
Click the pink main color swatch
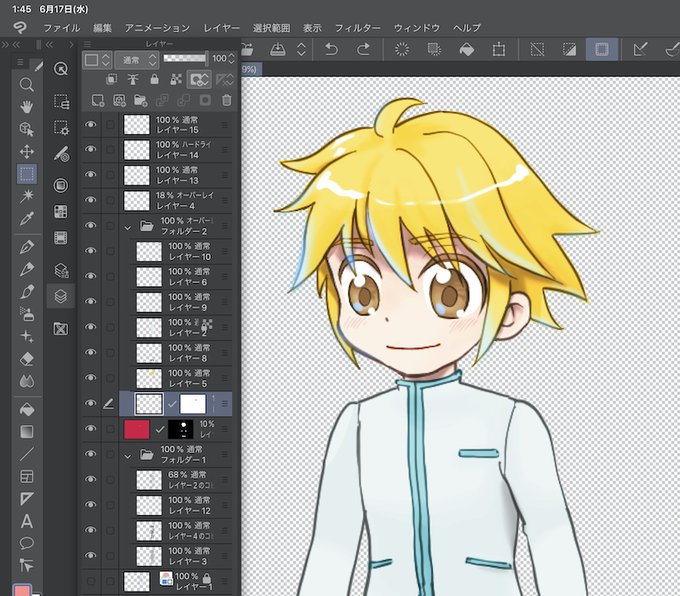(x=22, y=591)
